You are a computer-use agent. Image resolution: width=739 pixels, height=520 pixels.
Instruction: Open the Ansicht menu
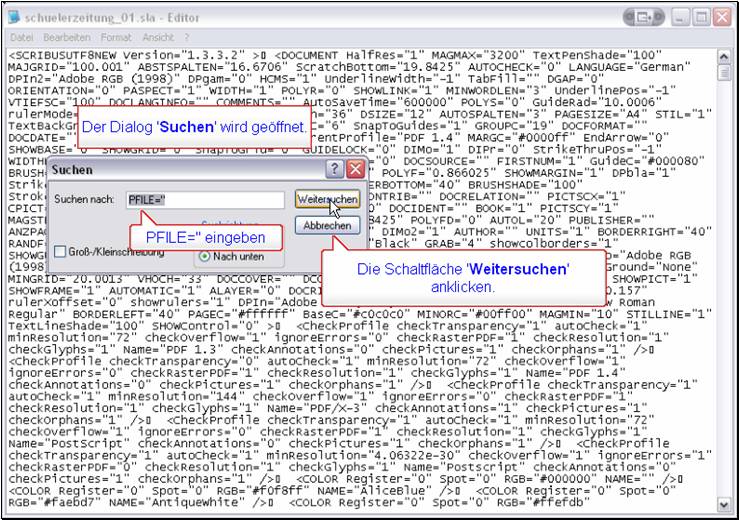[x=158, y=37]
